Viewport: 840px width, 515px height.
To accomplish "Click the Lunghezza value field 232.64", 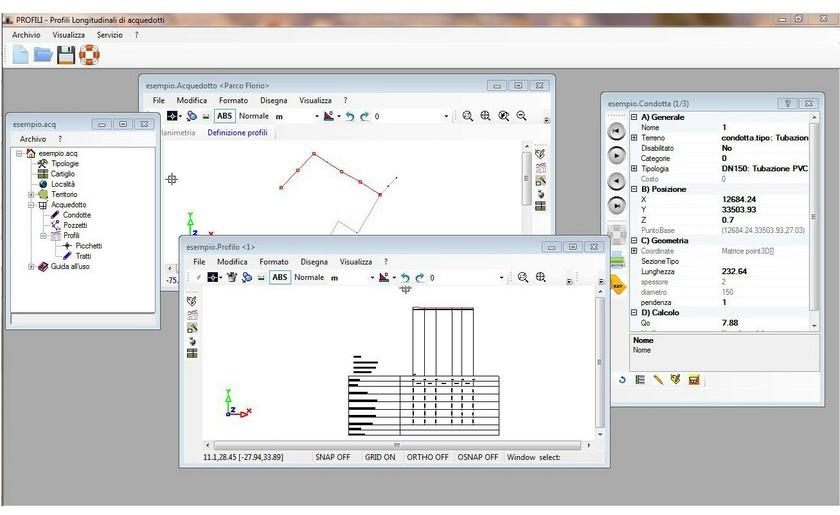I will pyautogui.click(x=735, y=271).
